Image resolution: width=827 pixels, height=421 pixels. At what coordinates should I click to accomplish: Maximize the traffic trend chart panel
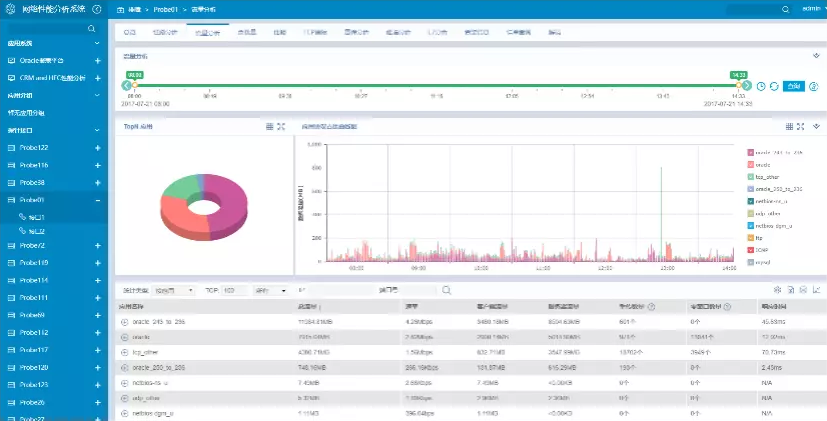point(802,127)
